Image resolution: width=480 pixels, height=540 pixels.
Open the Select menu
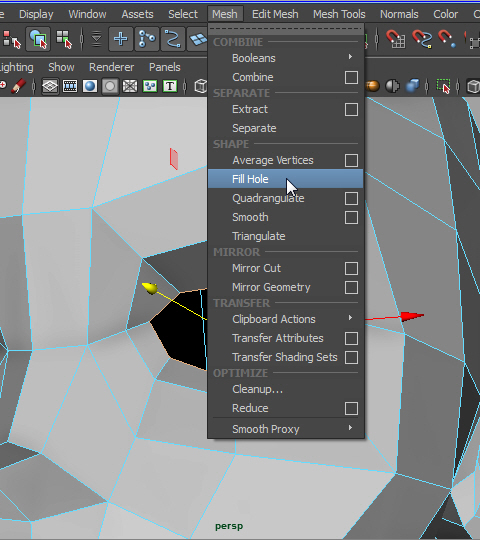[x=183, y=14]
